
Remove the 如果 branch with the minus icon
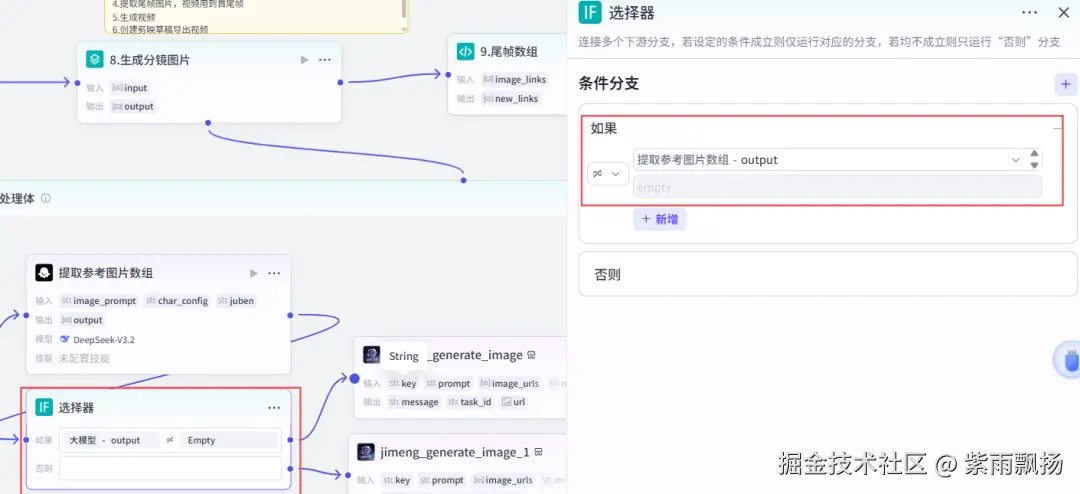click(x=1057, y=128)
